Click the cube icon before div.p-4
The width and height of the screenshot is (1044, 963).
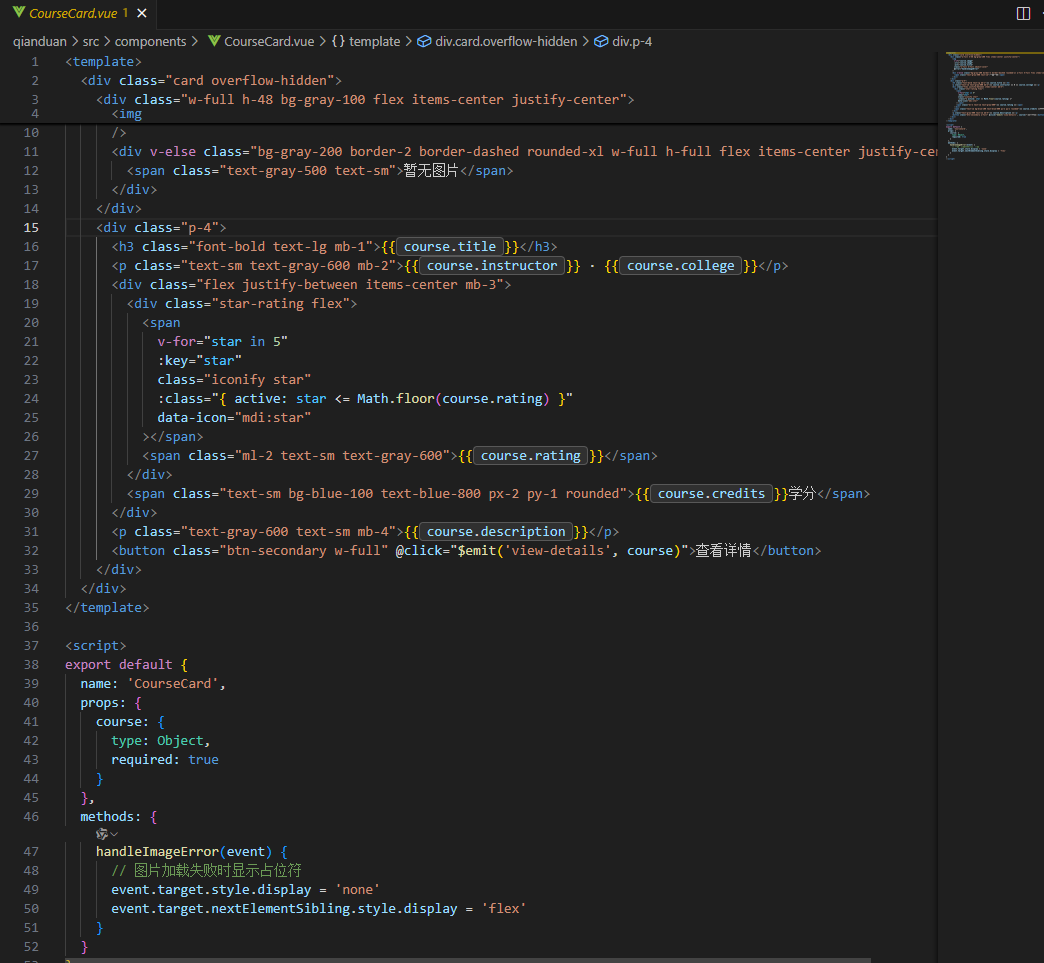click(601, 41)
